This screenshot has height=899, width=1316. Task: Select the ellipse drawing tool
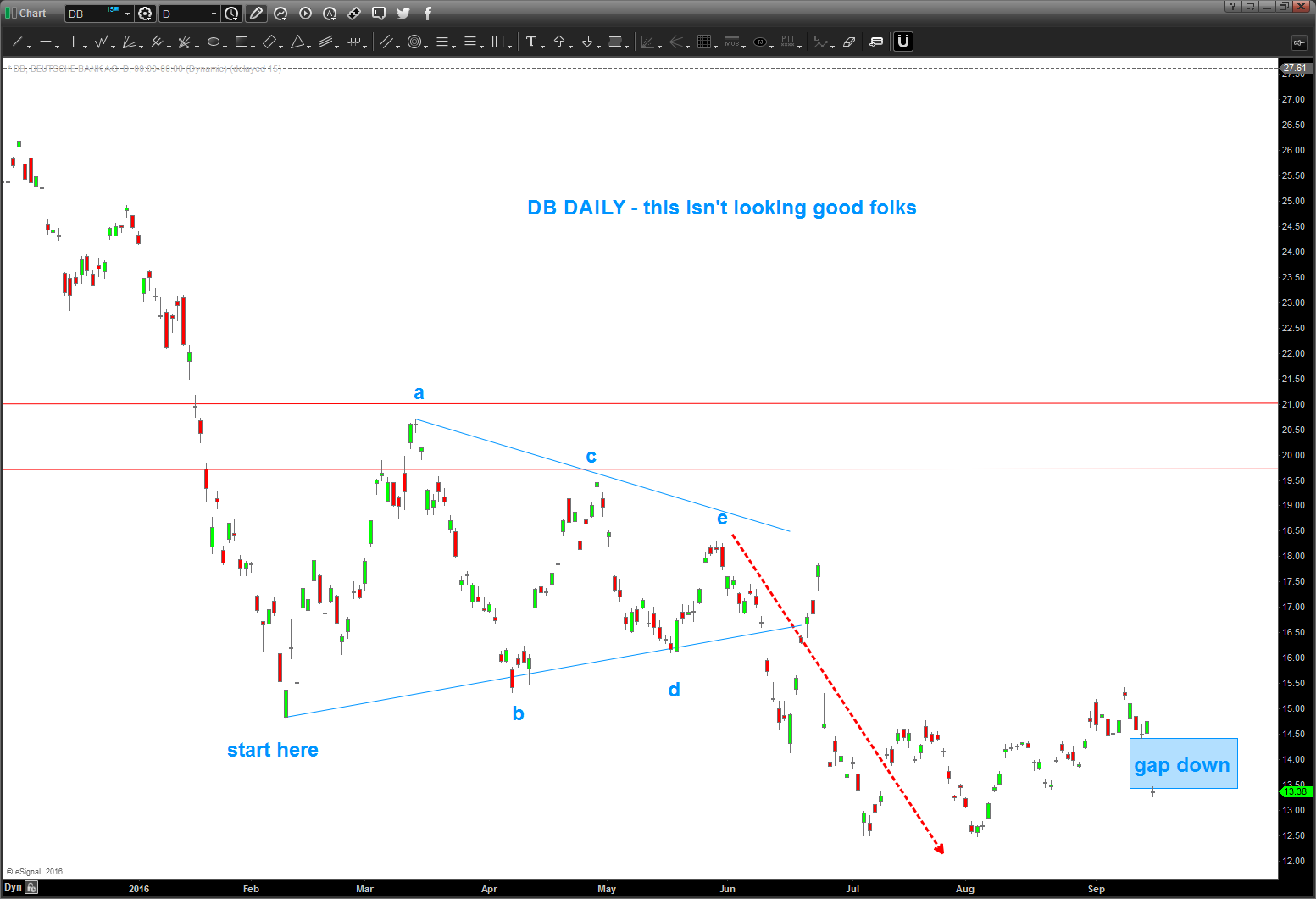coord(214,42)
